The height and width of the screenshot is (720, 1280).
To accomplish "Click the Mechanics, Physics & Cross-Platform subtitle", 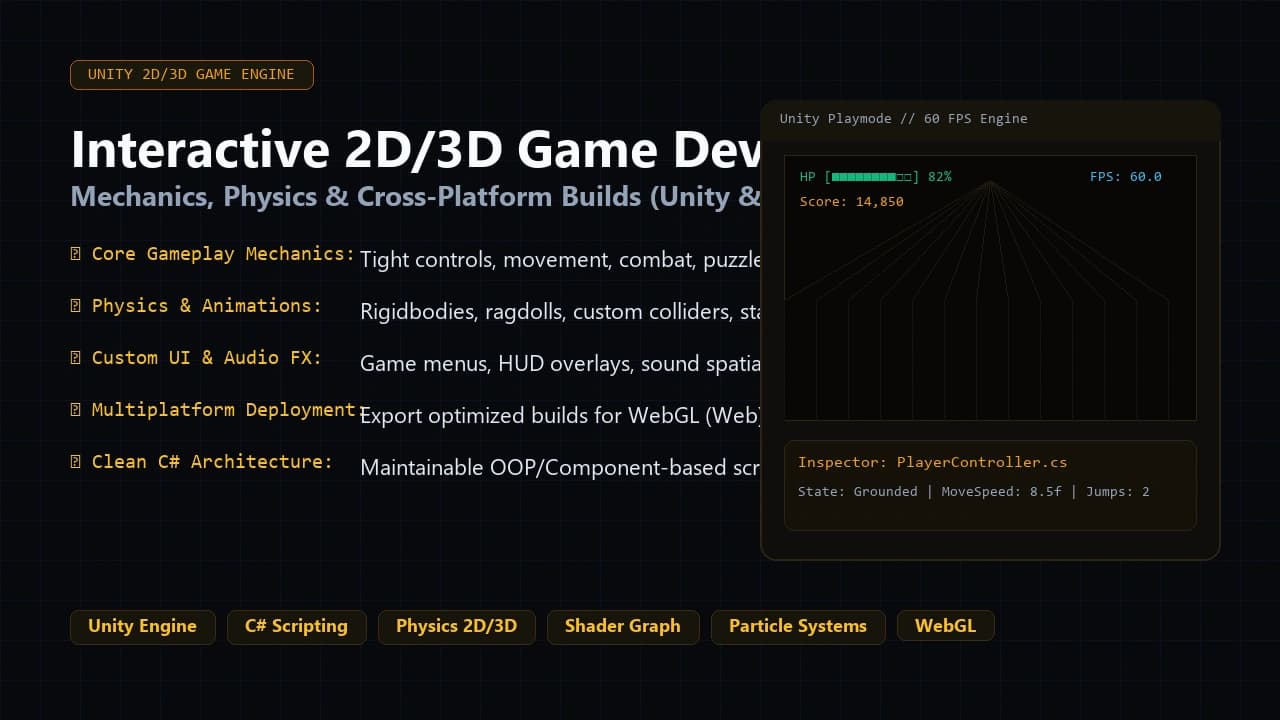I will (x=415, y=196).
